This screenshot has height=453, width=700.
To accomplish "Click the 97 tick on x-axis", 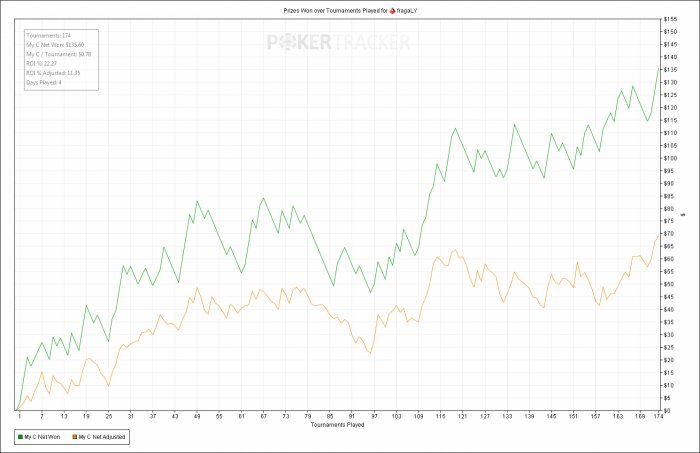I will 375,416.
